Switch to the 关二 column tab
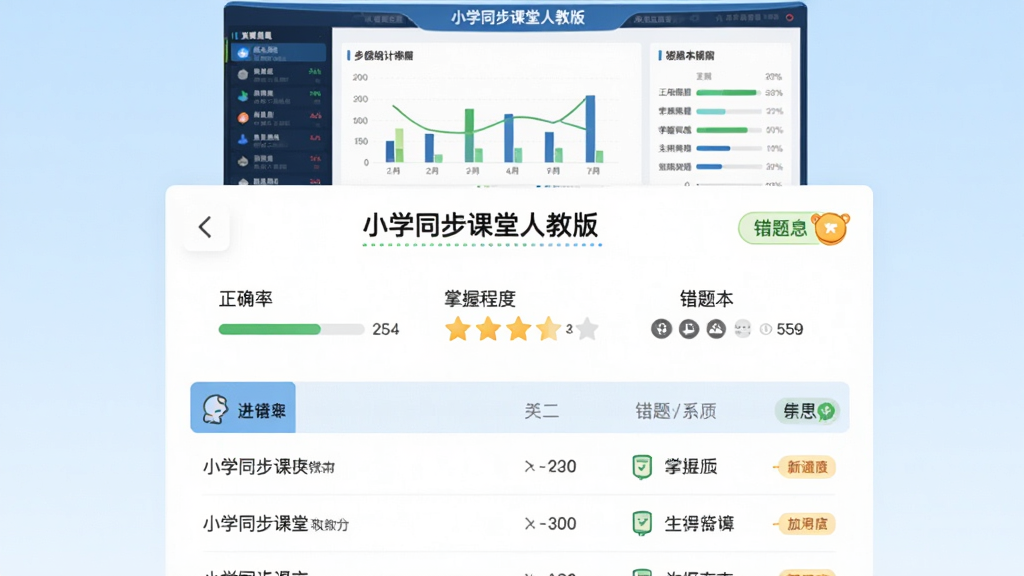Viewport: 1024px width, 576px height. [x=541, y=411]
